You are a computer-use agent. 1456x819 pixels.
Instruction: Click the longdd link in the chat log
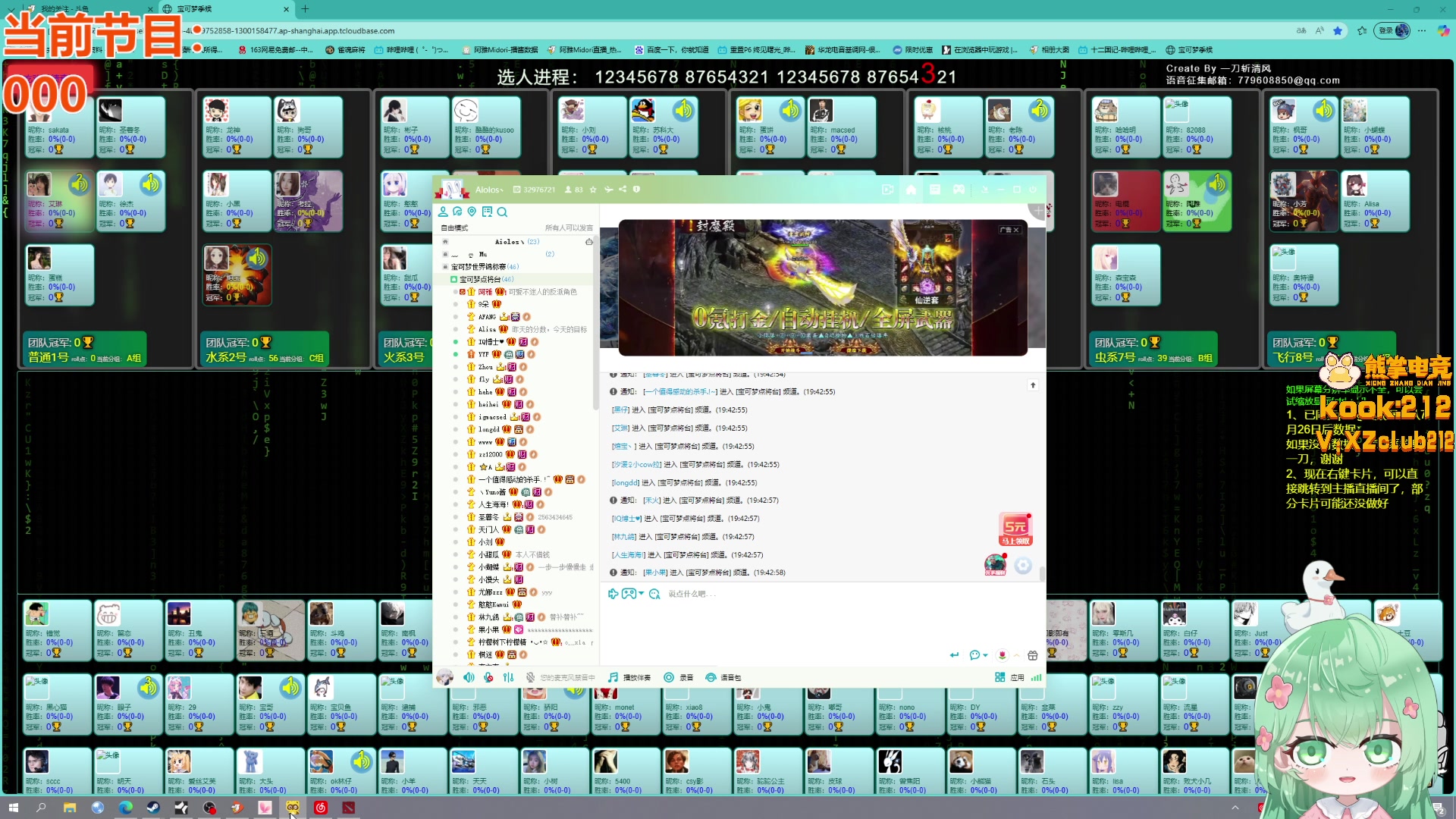[x=626, y=482]
